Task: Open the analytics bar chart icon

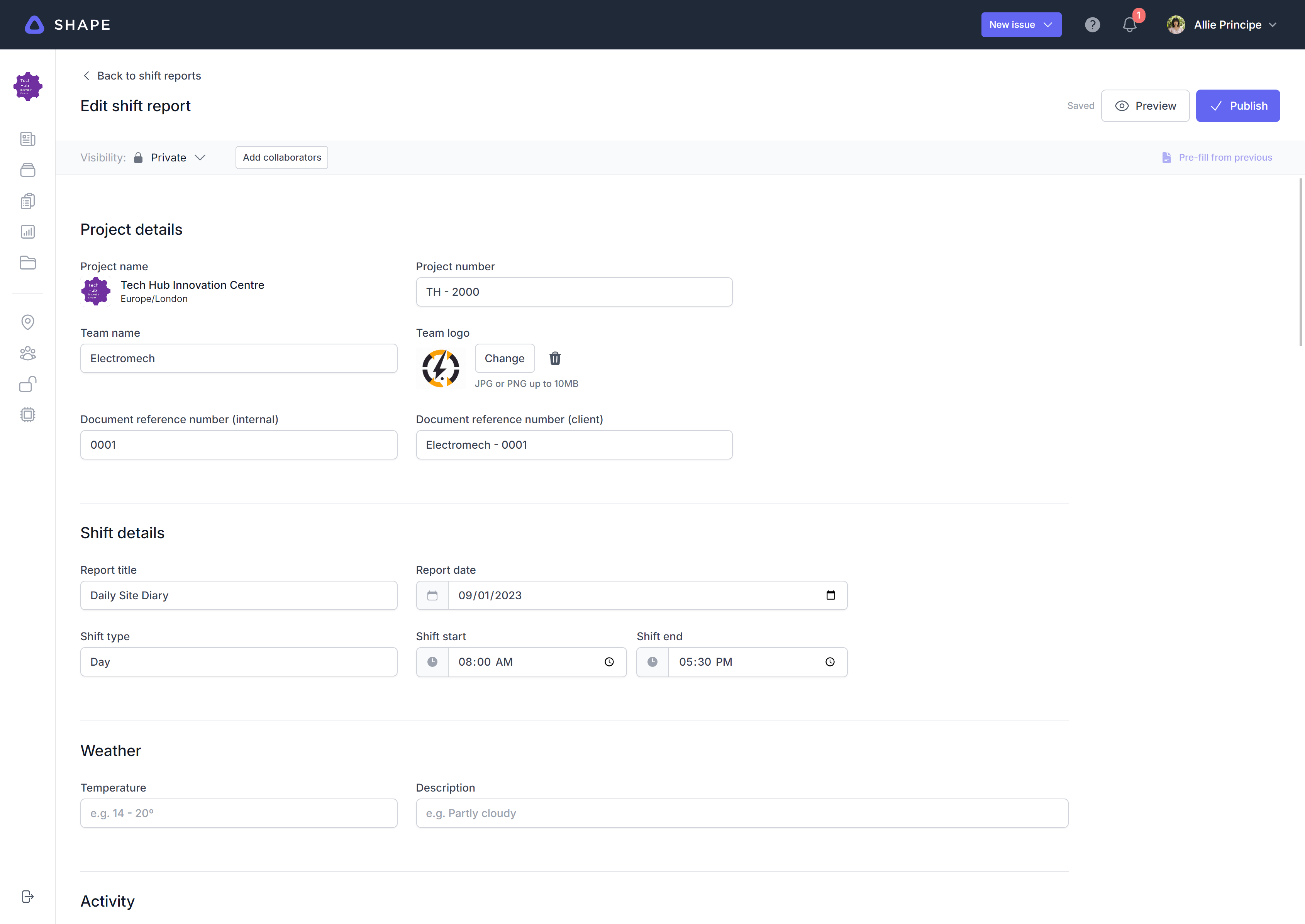Action: coord(27,232)
